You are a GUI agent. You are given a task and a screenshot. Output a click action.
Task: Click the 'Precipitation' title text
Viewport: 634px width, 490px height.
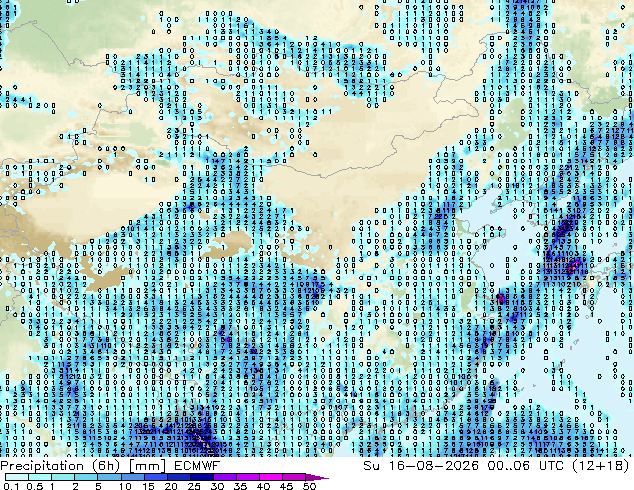click(42, 466)
